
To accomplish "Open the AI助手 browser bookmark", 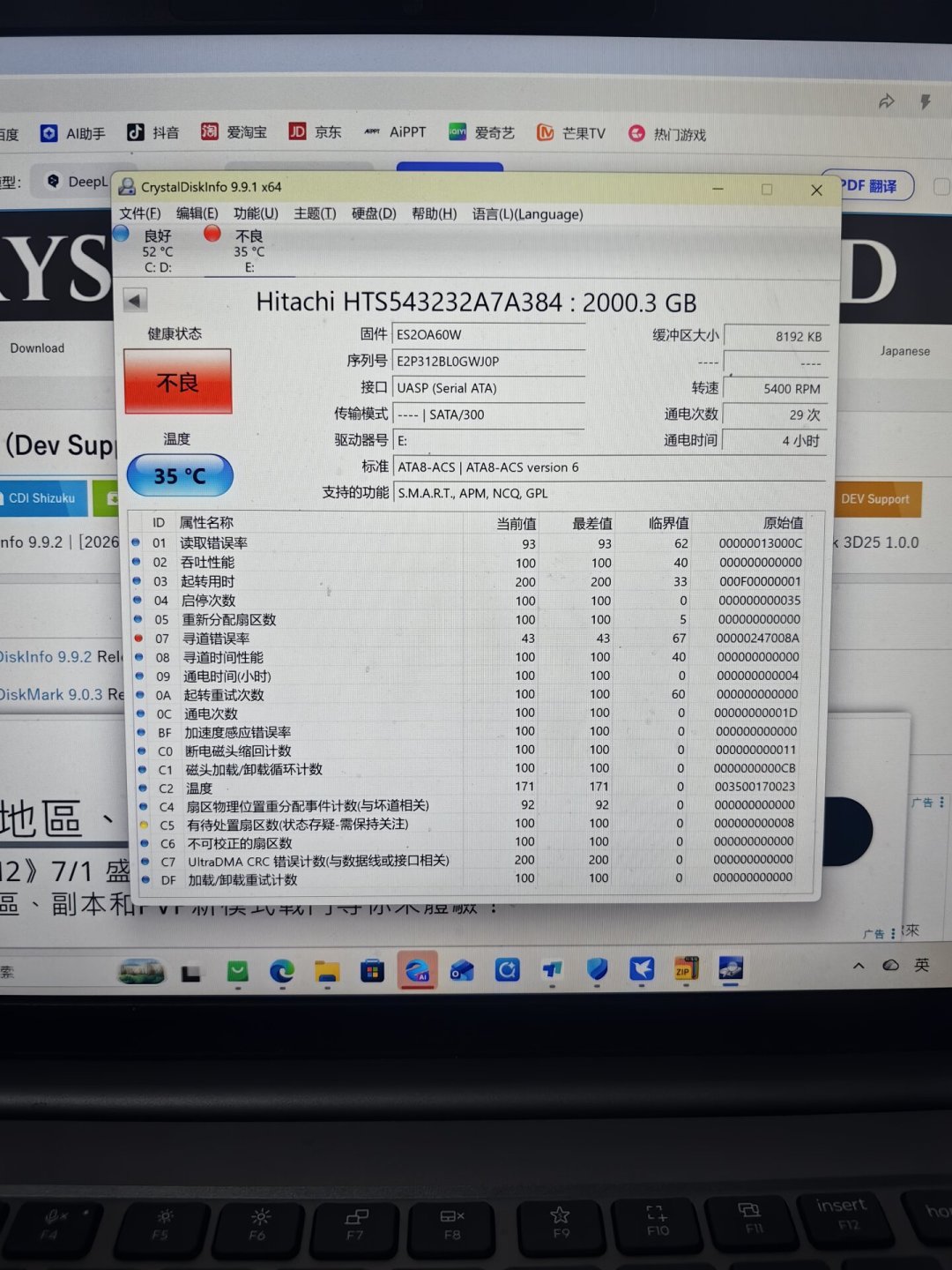I will (73, 133).
